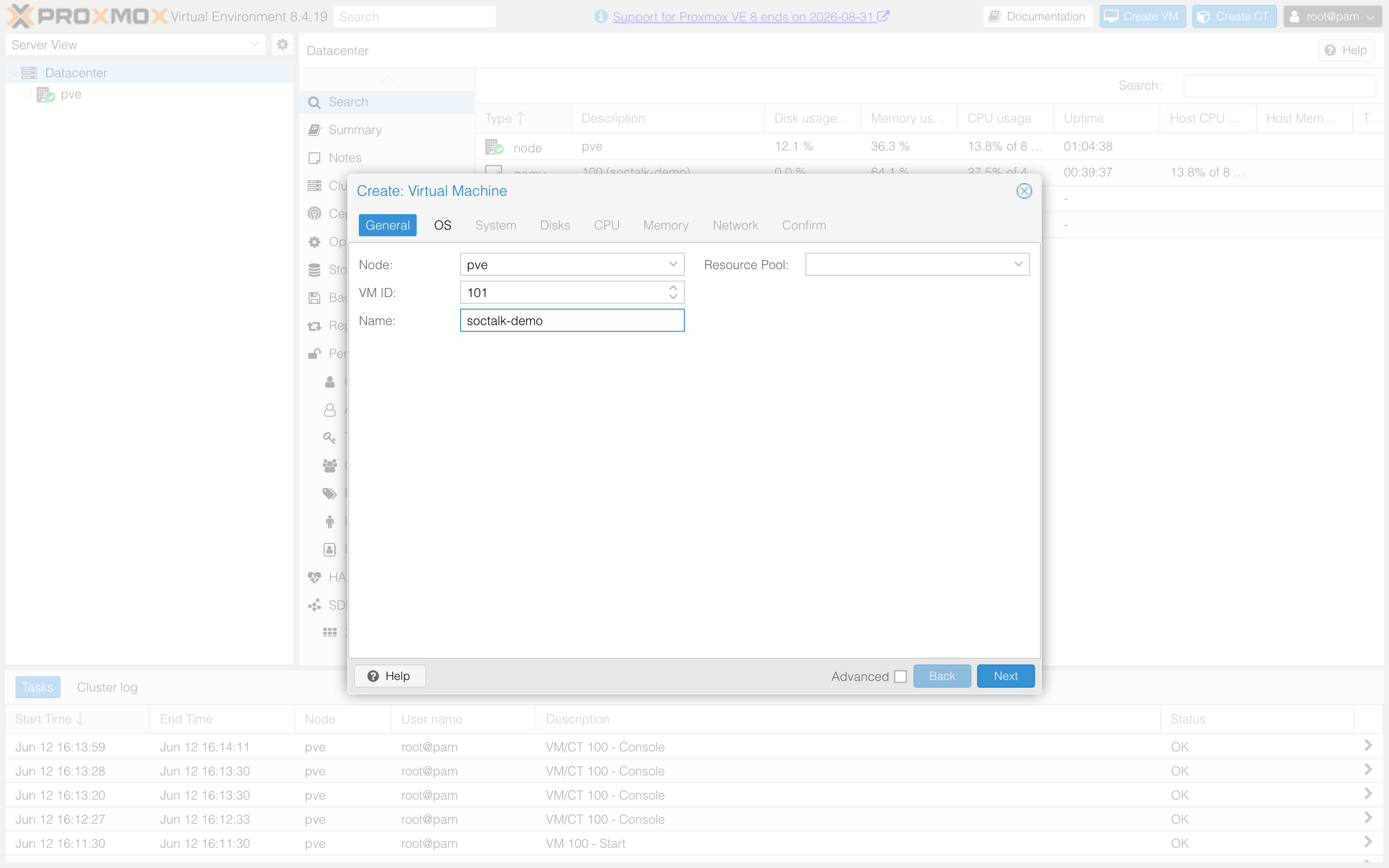
Task: Click the Options gear icon in sidebar
Action: pyautogui.click(x=314, y=242)
